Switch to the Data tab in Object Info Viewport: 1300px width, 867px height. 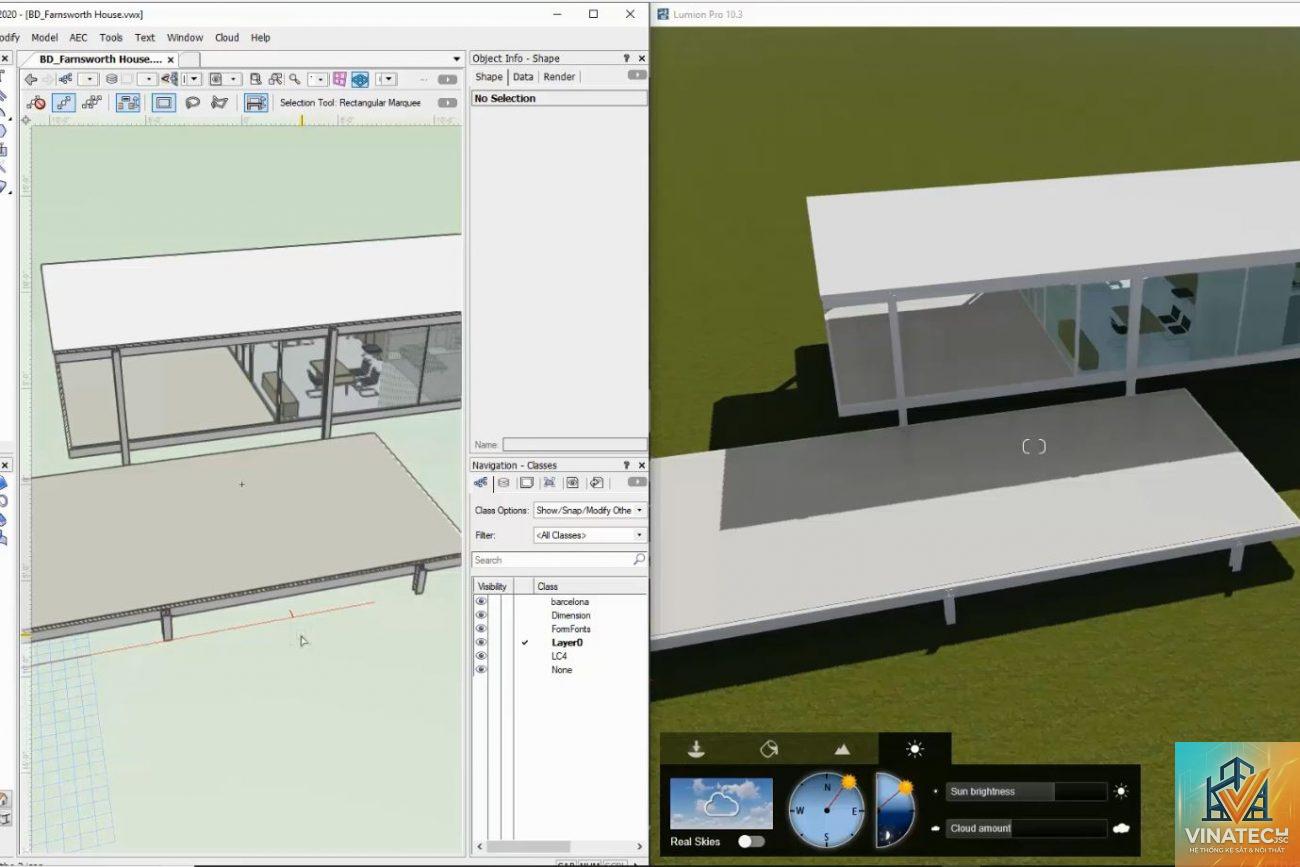523,77
